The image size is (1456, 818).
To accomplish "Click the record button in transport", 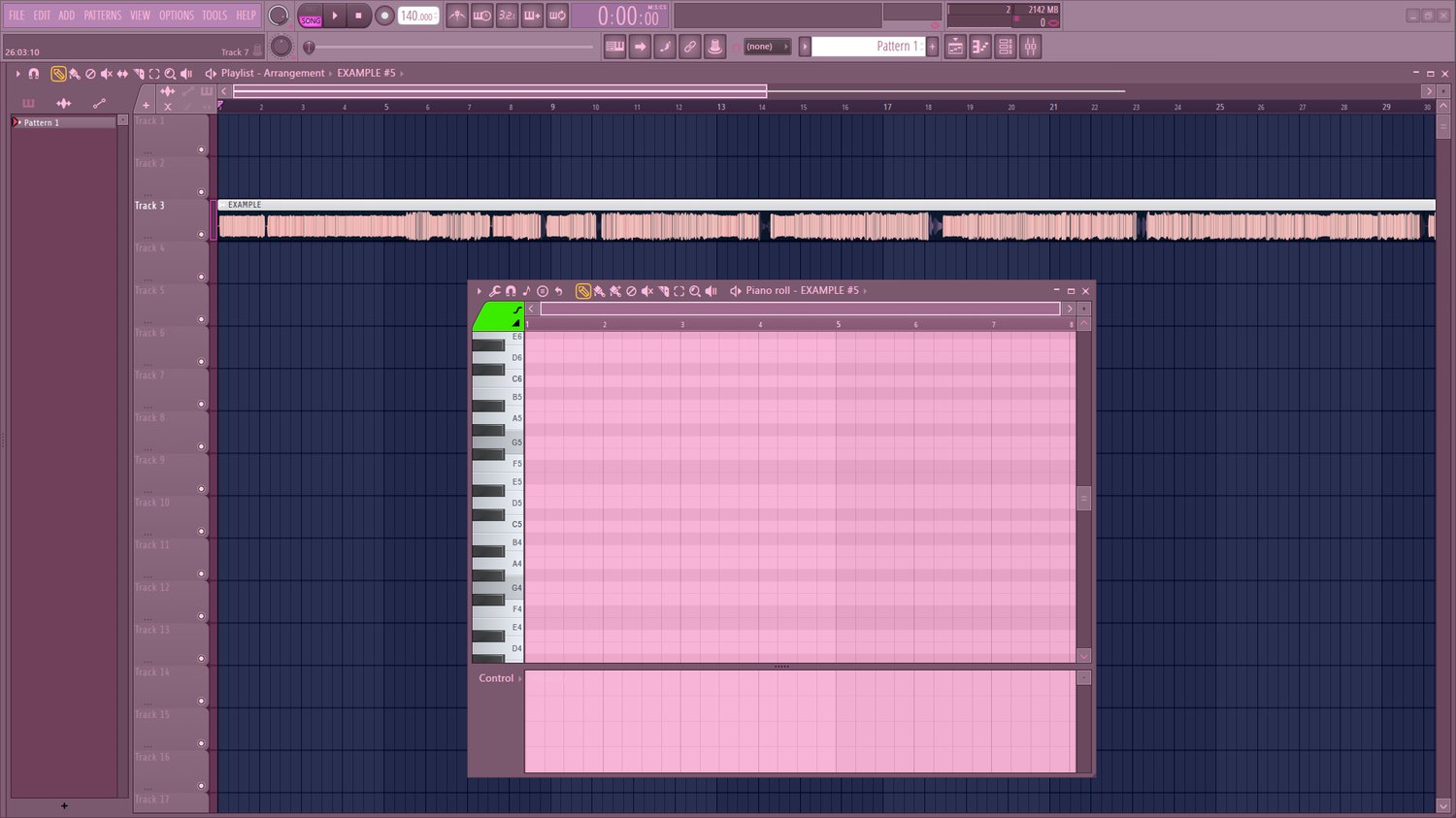I will click(384, 16).
